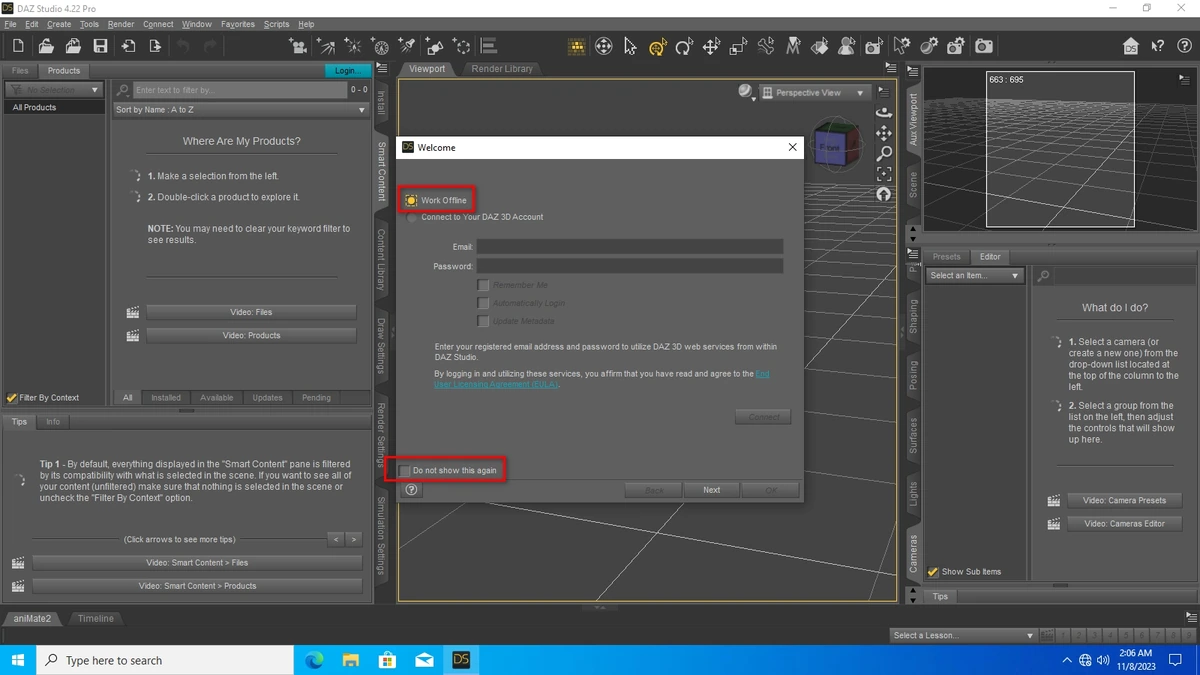Click the Node Selection arrow tool
This screenshot has height=675, width=1200.
(630, 46)
